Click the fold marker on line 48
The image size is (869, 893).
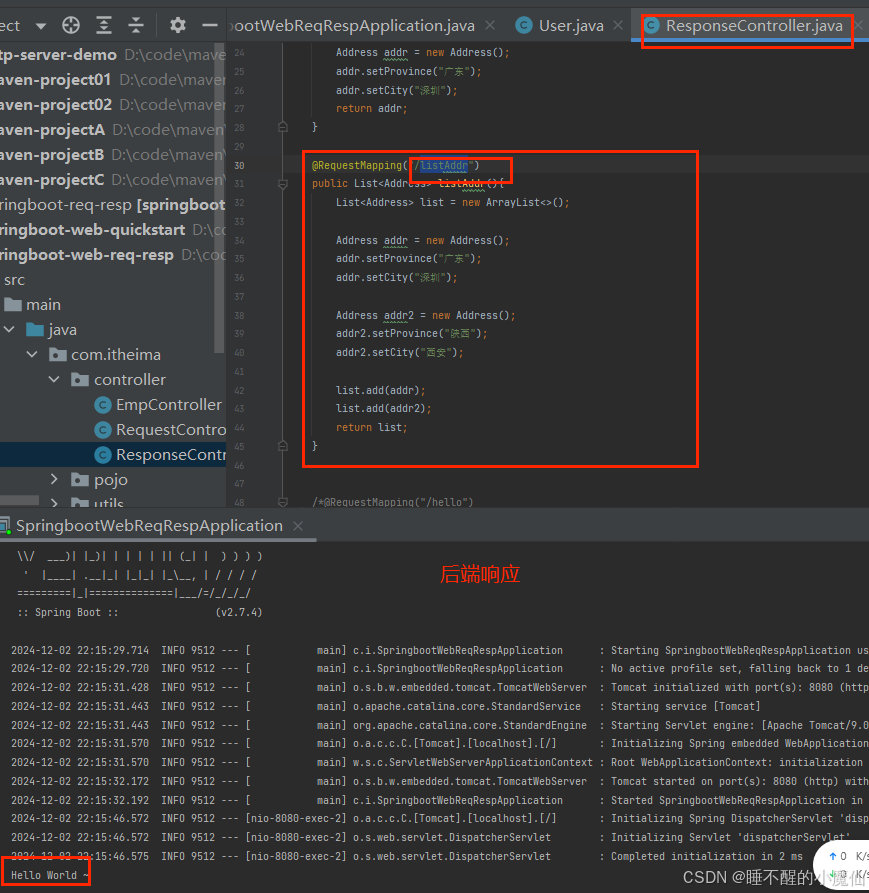coord(282,502)
